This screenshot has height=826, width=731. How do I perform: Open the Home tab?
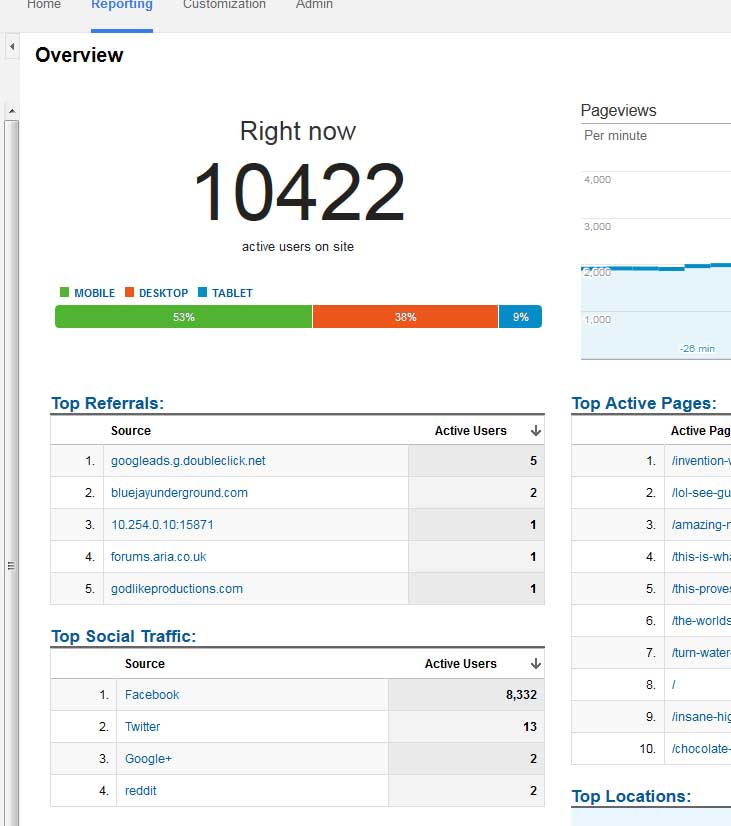[43, 6]
